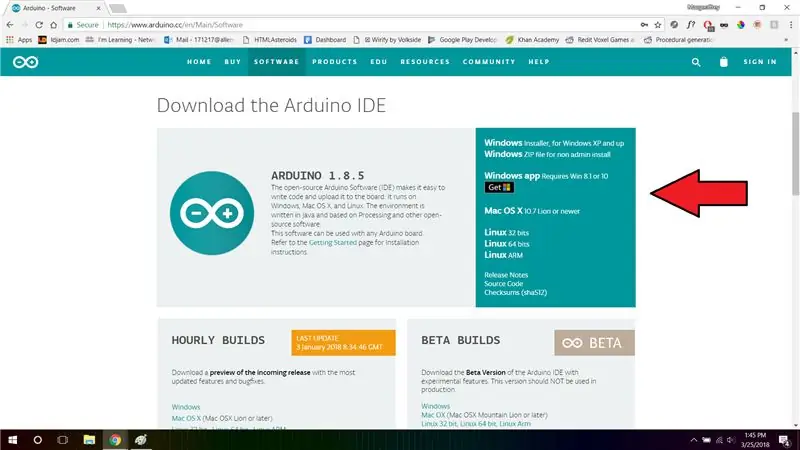
Task: Open the Chrome three-dot menu
Action: point(791,24)
